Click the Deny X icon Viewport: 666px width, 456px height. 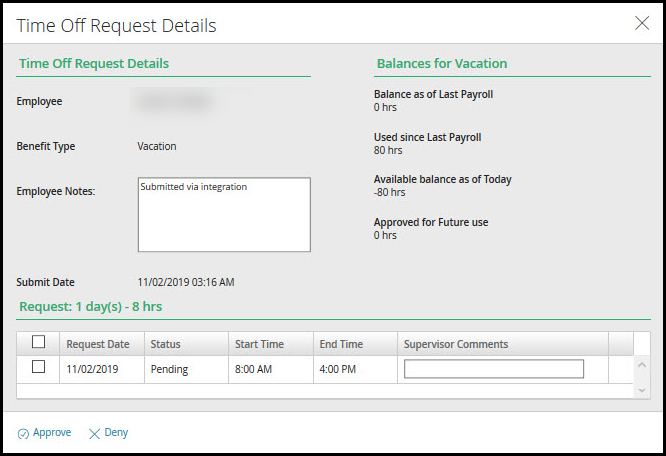(x=94, y=433)
